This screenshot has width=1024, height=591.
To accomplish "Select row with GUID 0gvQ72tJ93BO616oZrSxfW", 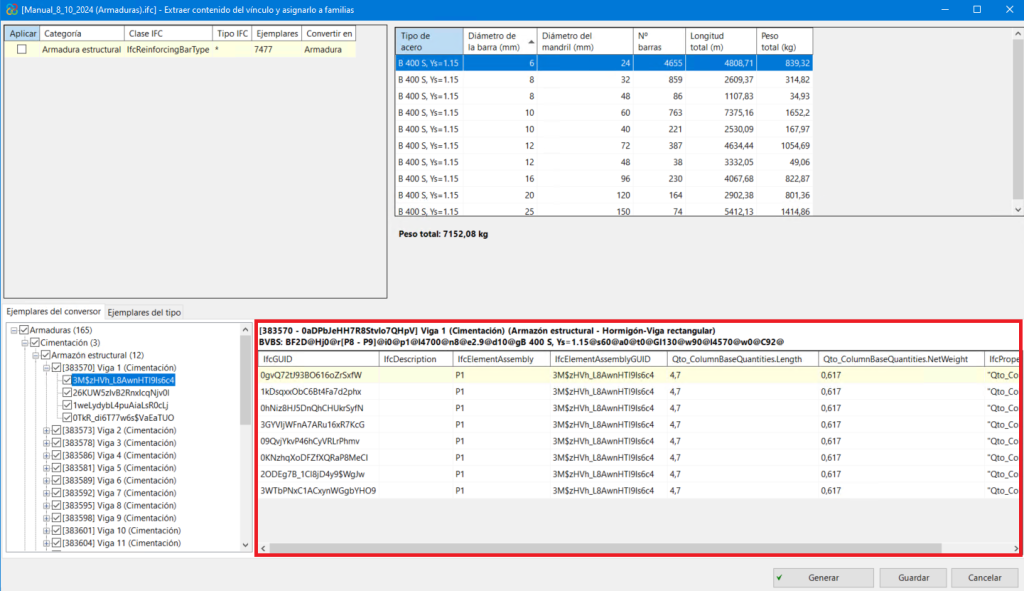I will point(638,375).
